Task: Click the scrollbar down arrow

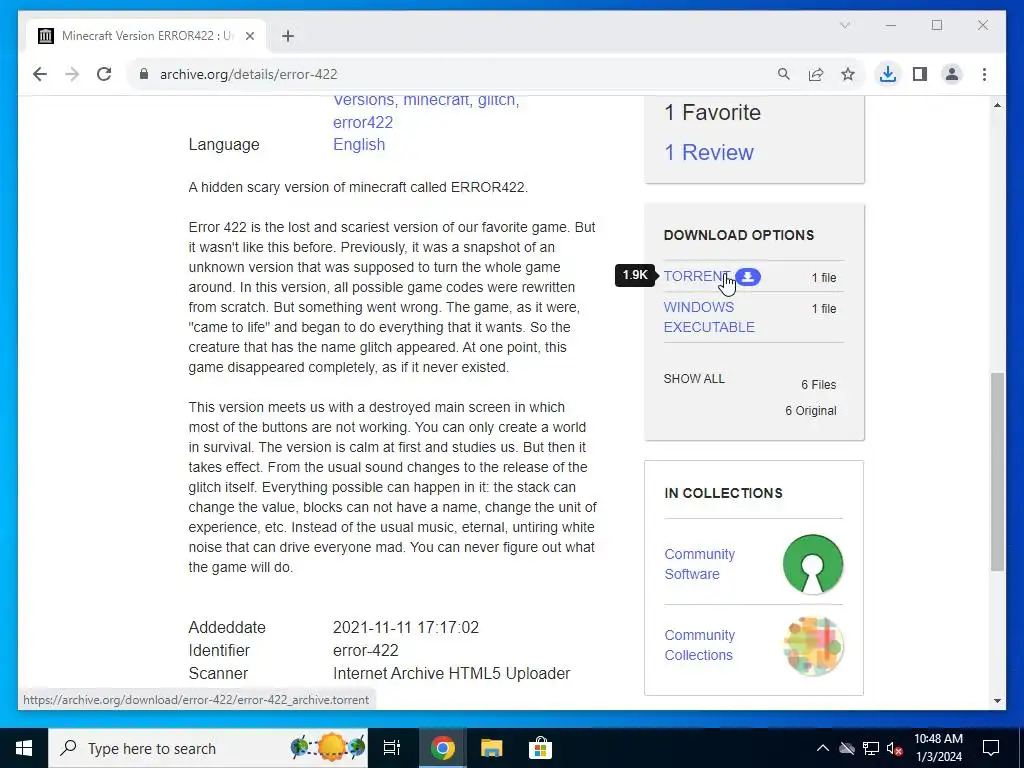Action: click(997, 701)
